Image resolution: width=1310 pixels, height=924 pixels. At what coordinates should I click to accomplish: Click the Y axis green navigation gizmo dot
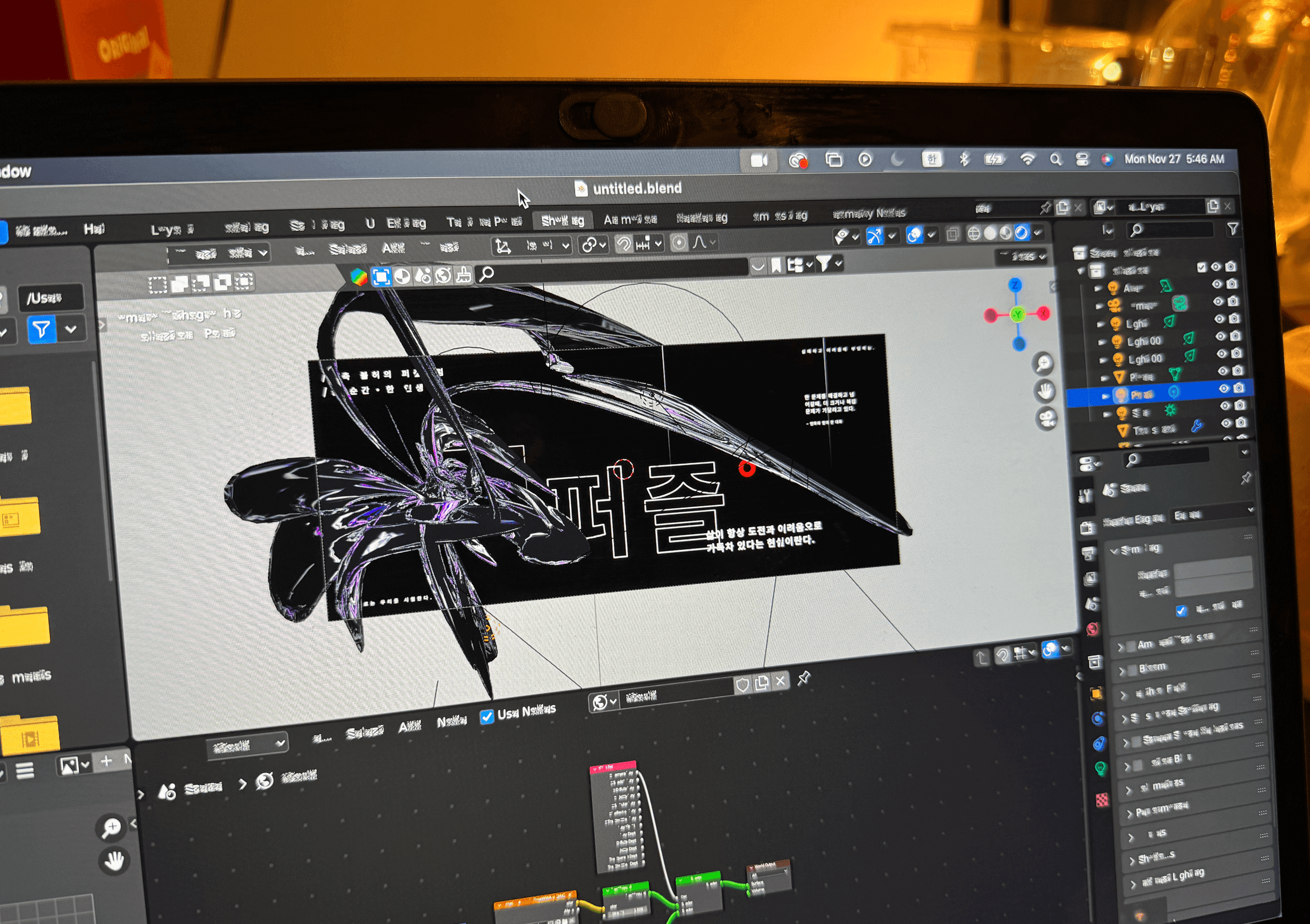tap(1017, 314)
